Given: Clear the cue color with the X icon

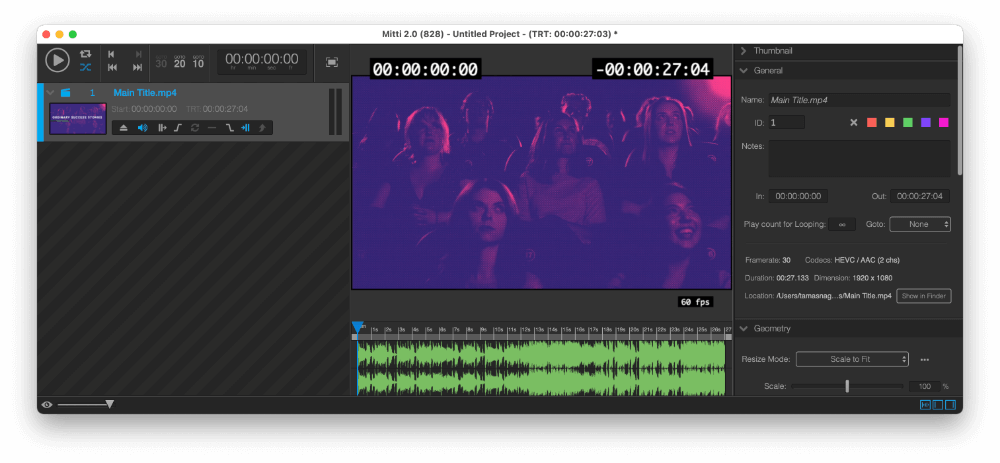Looking at the screenshot, I should click(x=854, y=122).
